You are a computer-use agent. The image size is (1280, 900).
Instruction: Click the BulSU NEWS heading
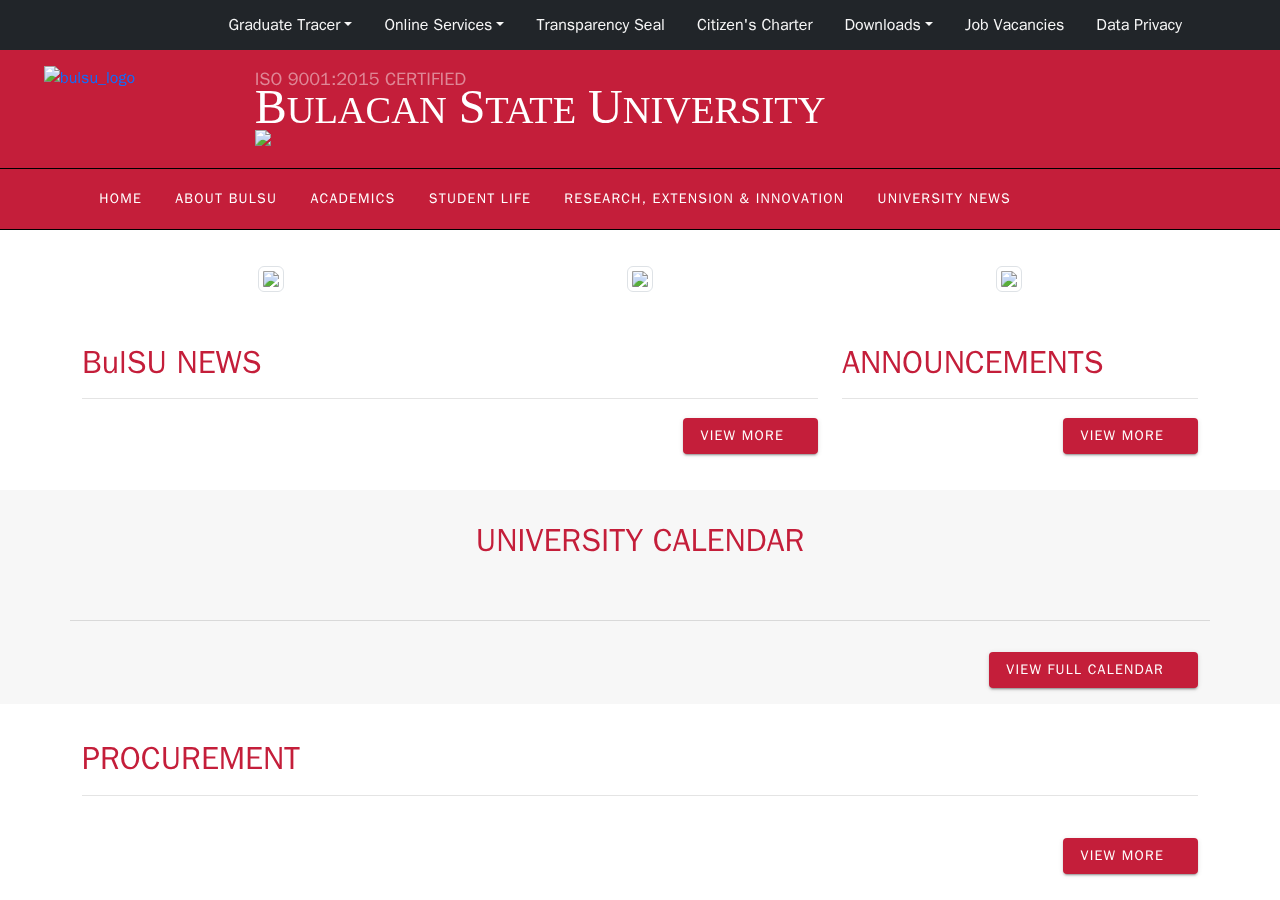pyautogui.click(x=172, y=362)
